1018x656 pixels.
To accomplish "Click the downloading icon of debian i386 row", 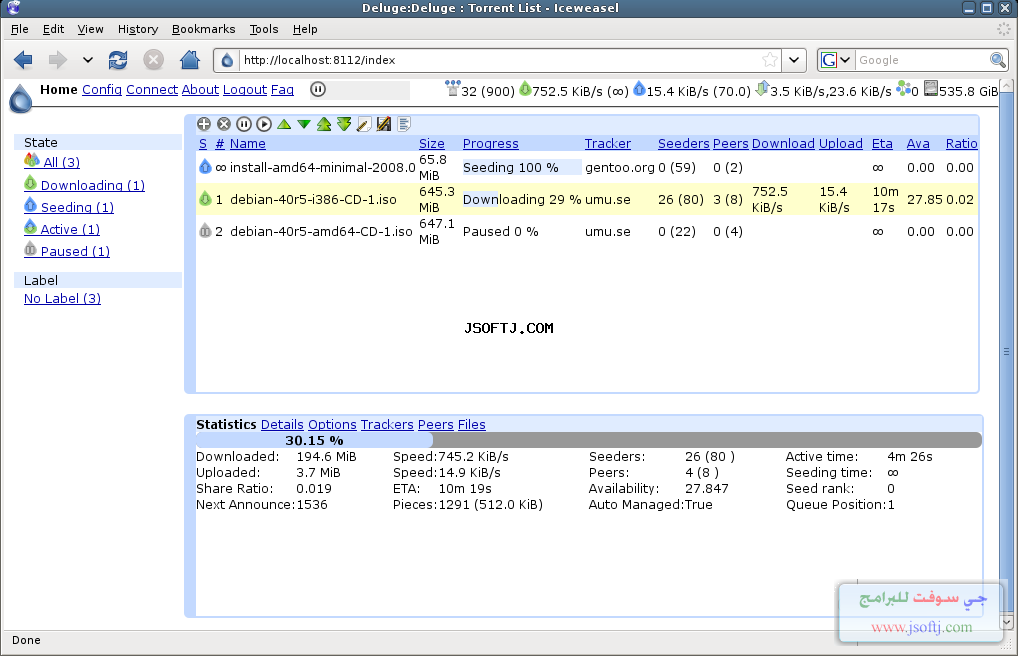I will (205, 199).
